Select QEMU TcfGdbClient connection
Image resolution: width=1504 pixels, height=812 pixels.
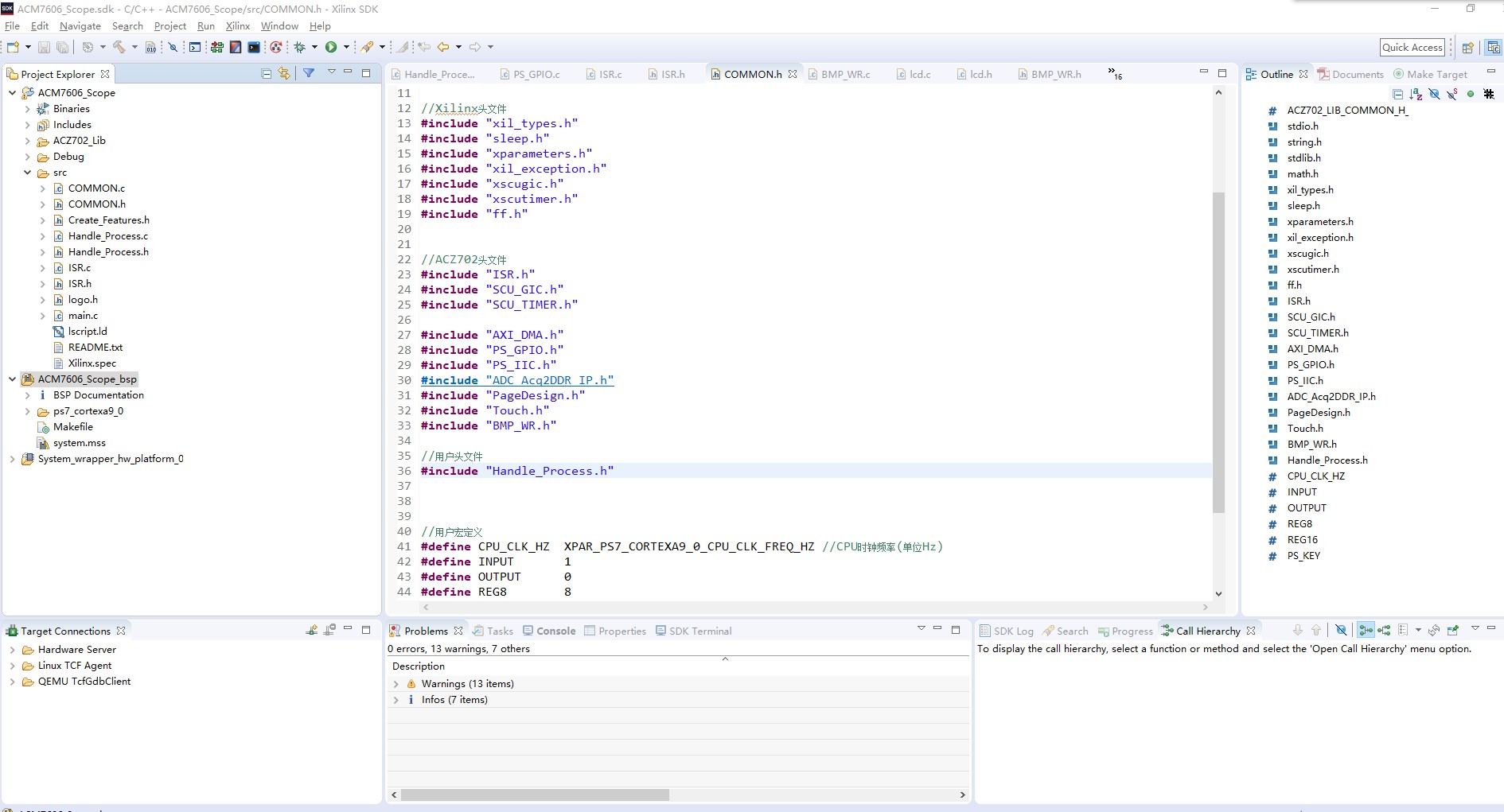84,682
